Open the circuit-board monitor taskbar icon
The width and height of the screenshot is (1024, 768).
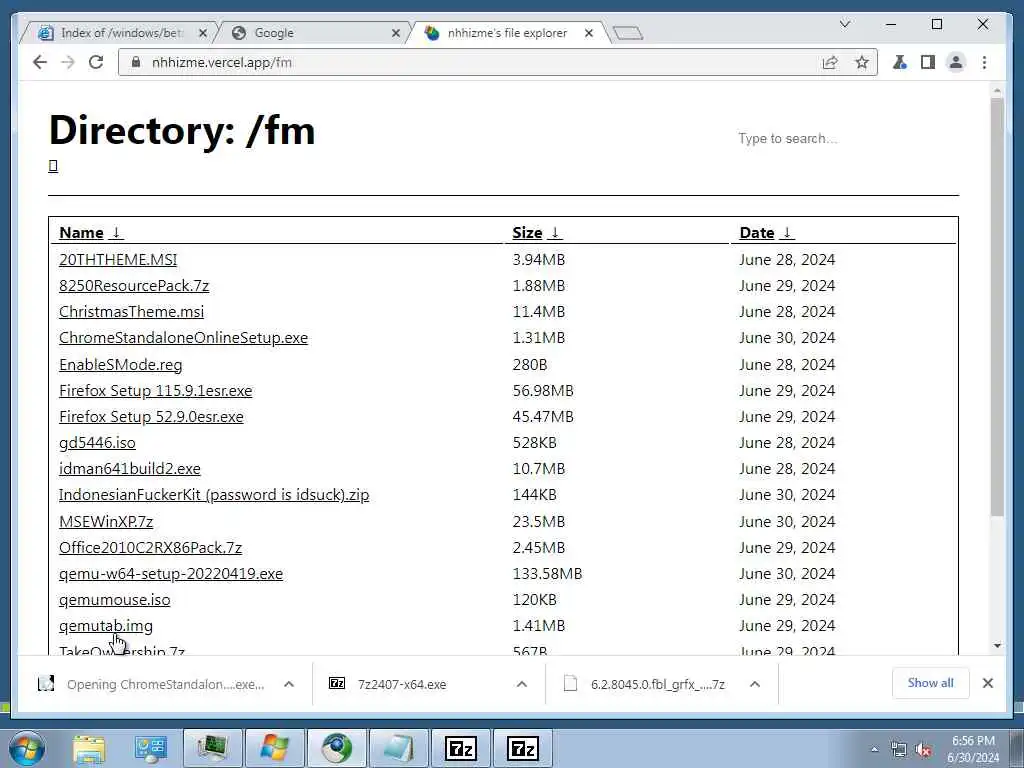click(x=212, y=748)
